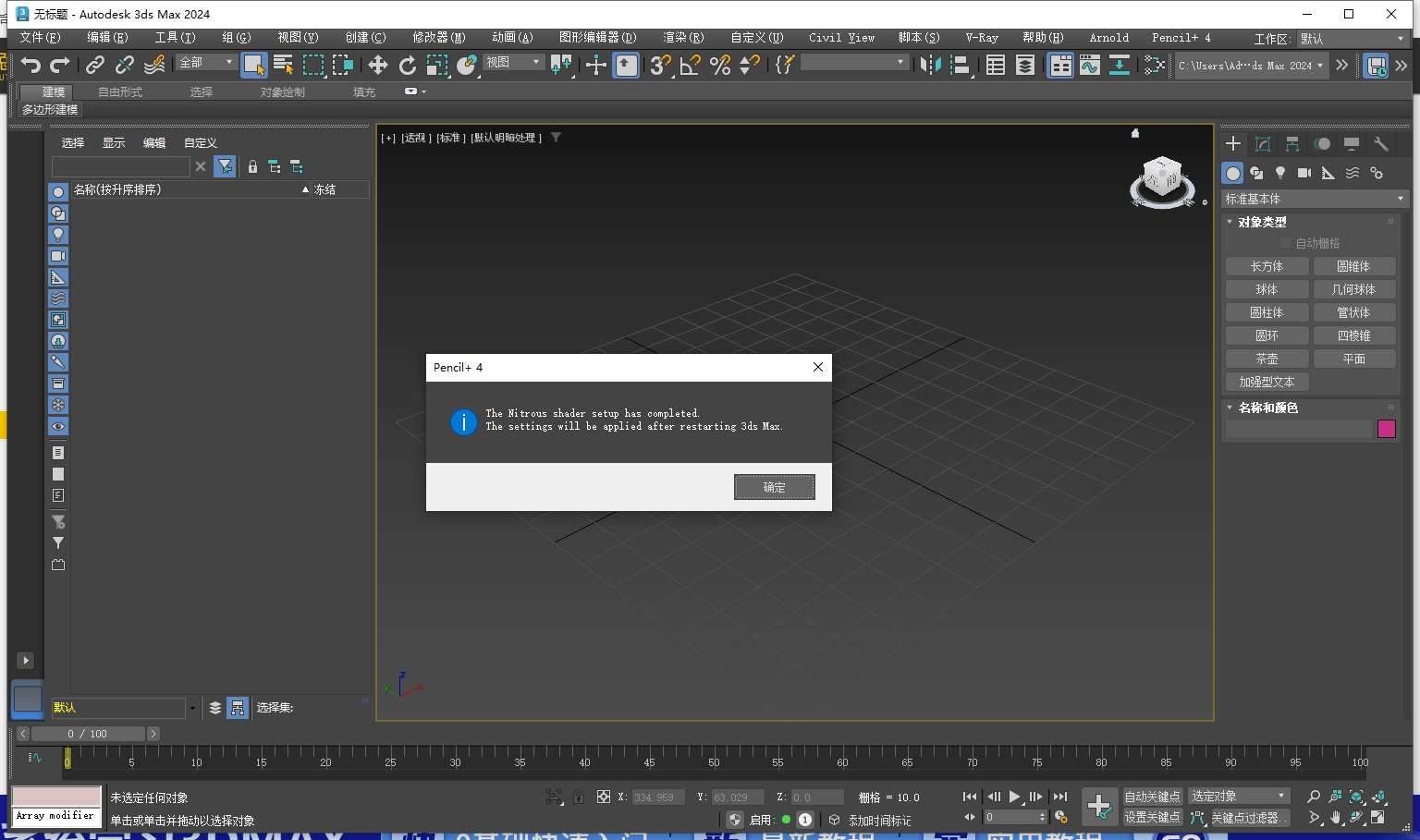Open the Modify panel
The height and width of the screenshot is (840, 1420).
(1263, 144)
